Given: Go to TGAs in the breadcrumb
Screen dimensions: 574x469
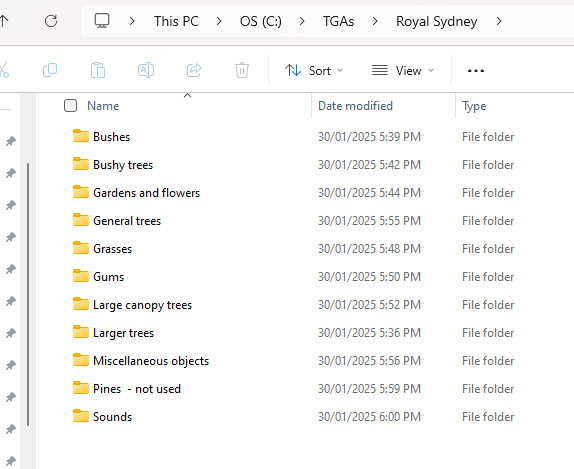Looking at the screenshot, I should (338, 21).
